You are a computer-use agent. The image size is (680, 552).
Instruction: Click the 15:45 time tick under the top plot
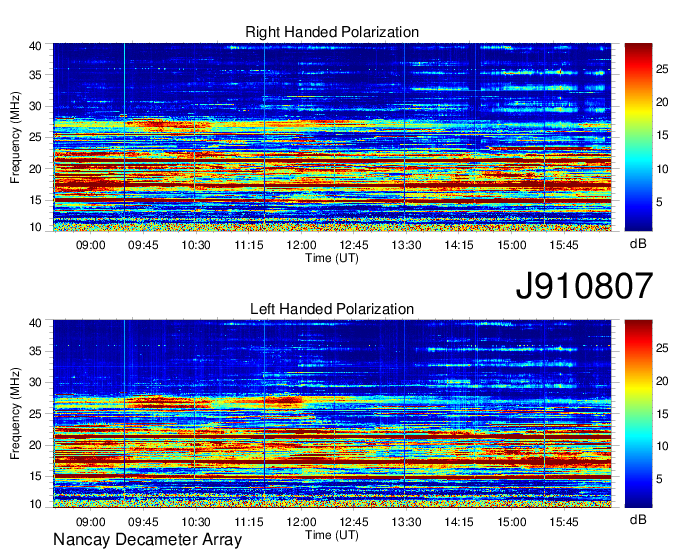(564, 245)
